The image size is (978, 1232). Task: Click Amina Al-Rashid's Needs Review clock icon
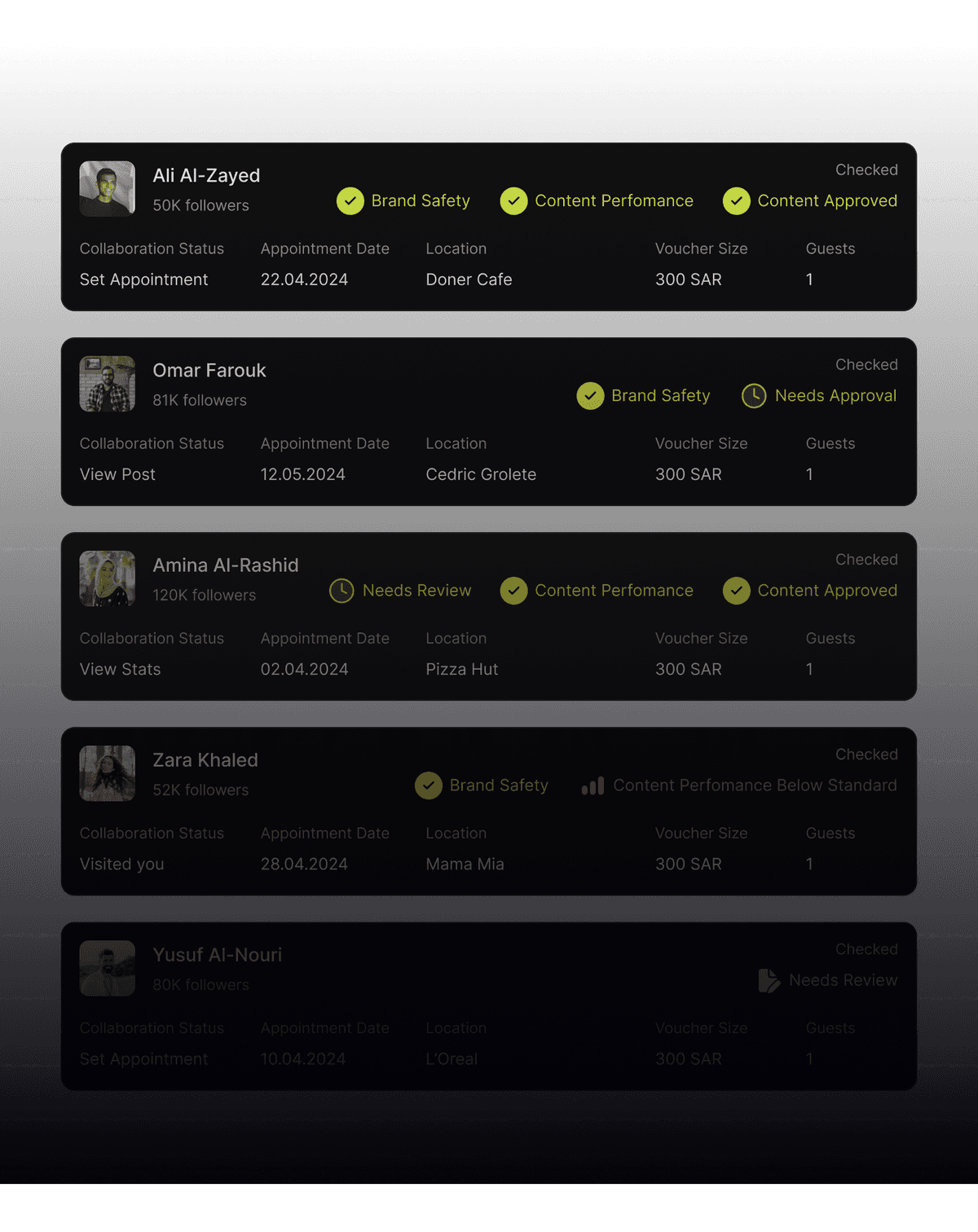pos(341,591)
